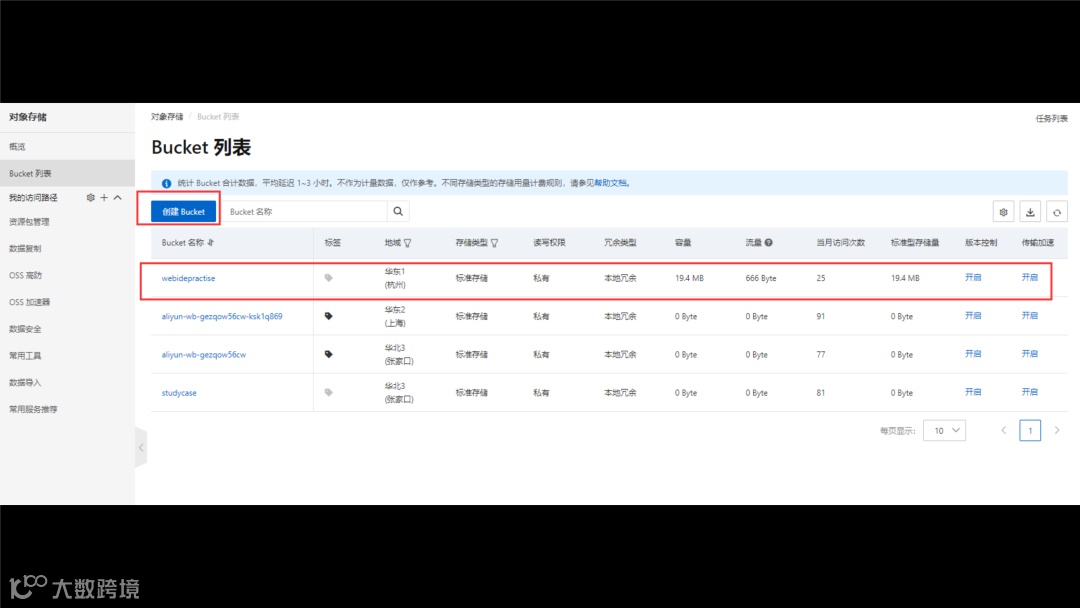Open the studycase bucket
This screenshot has width=1080, height=608.
(179, 392)
